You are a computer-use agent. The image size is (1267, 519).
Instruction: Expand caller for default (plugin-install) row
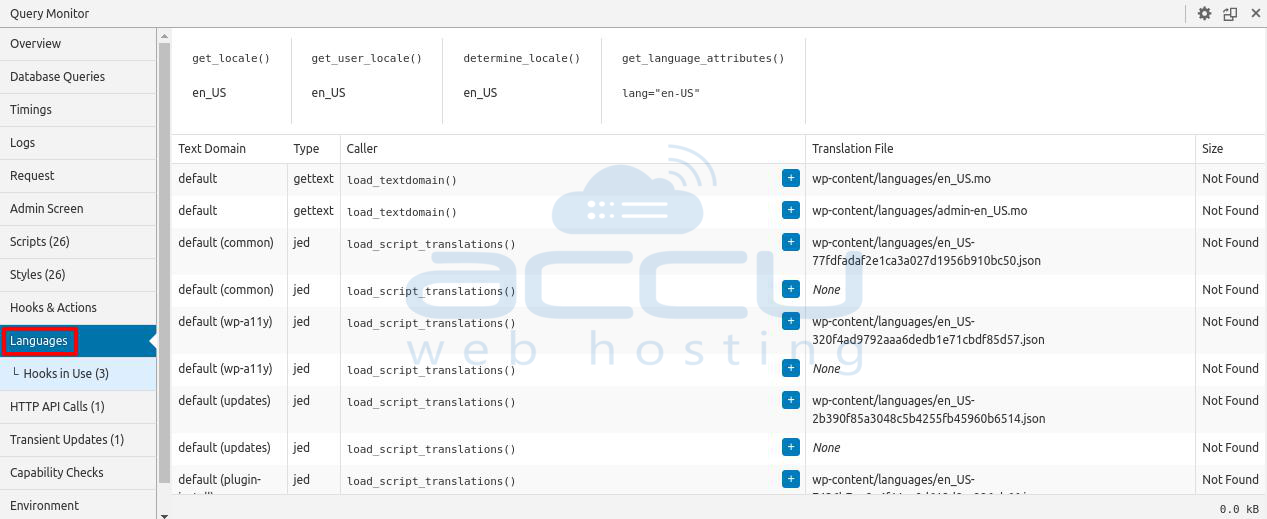(x=791, y=479)
